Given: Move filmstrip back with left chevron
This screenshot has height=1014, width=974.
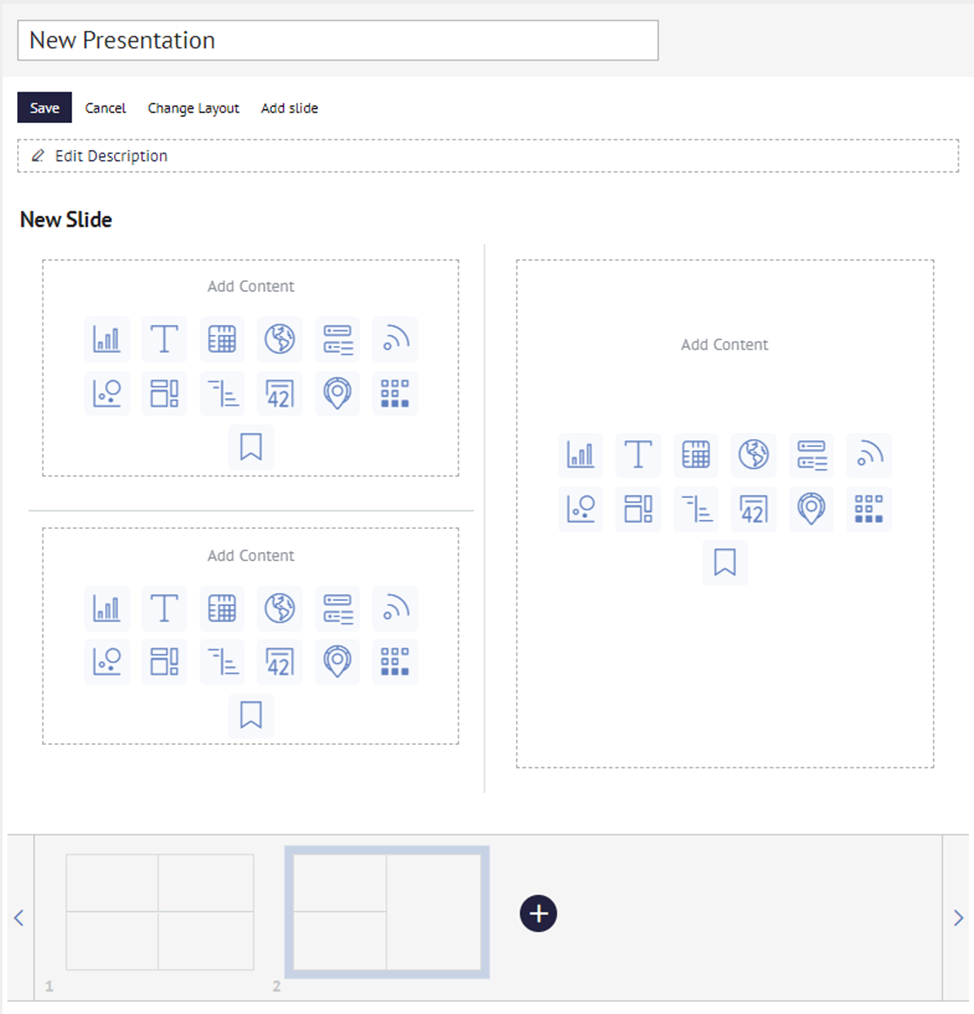Looking at the screenshot, I should point(19,918).
